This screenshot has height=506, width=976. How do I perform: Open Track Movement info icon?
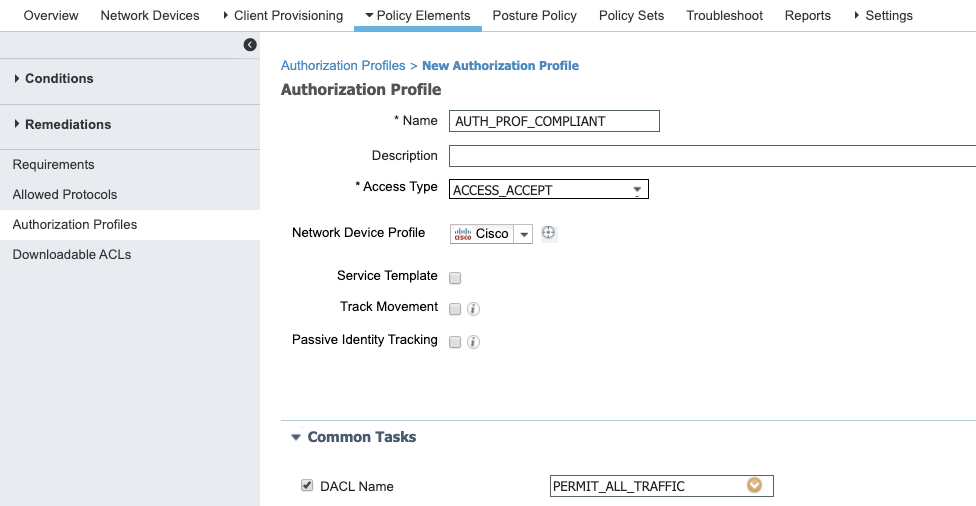[474, 309]
